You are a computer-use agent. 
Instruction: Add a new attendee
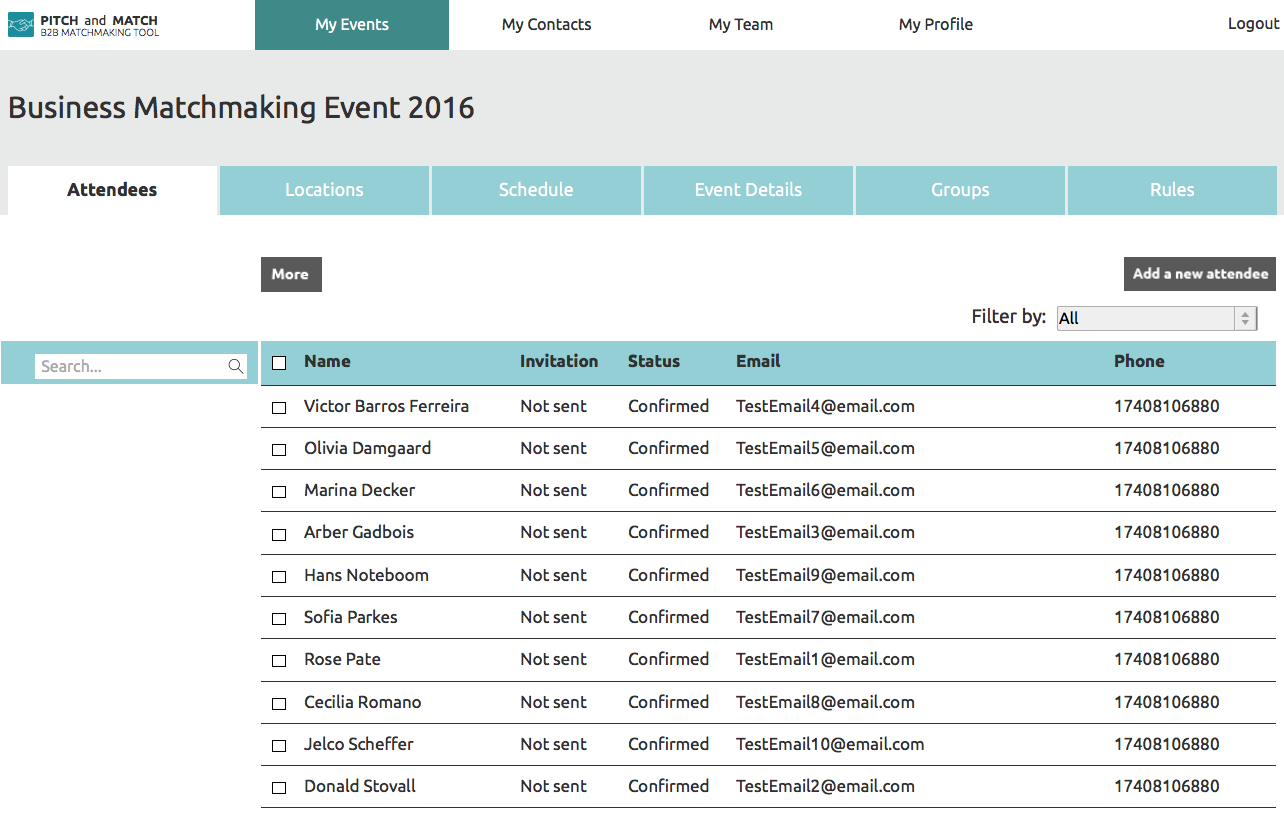point(1200,274)
